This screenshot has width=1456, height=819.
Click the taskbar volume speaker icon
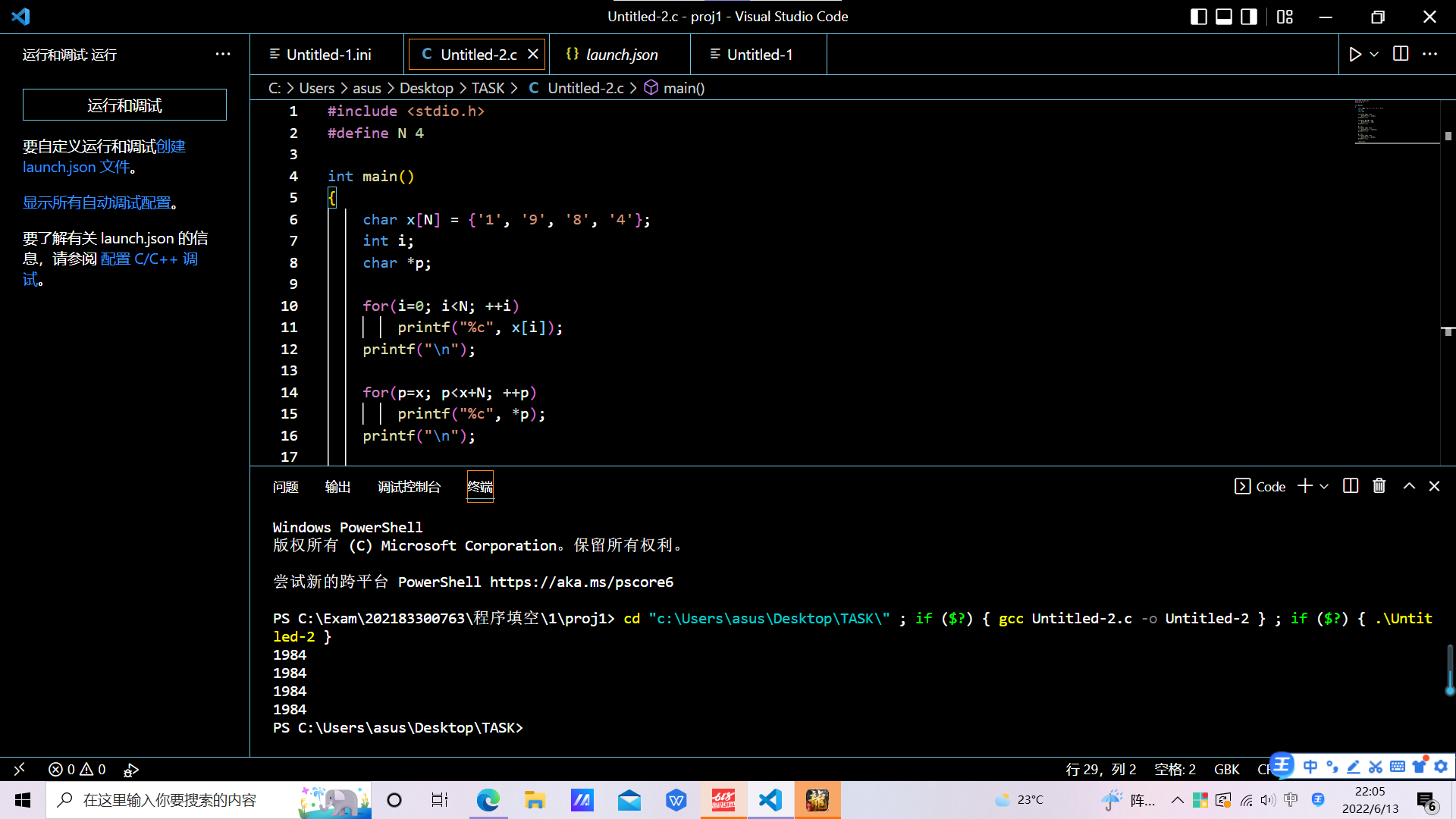1268,800
